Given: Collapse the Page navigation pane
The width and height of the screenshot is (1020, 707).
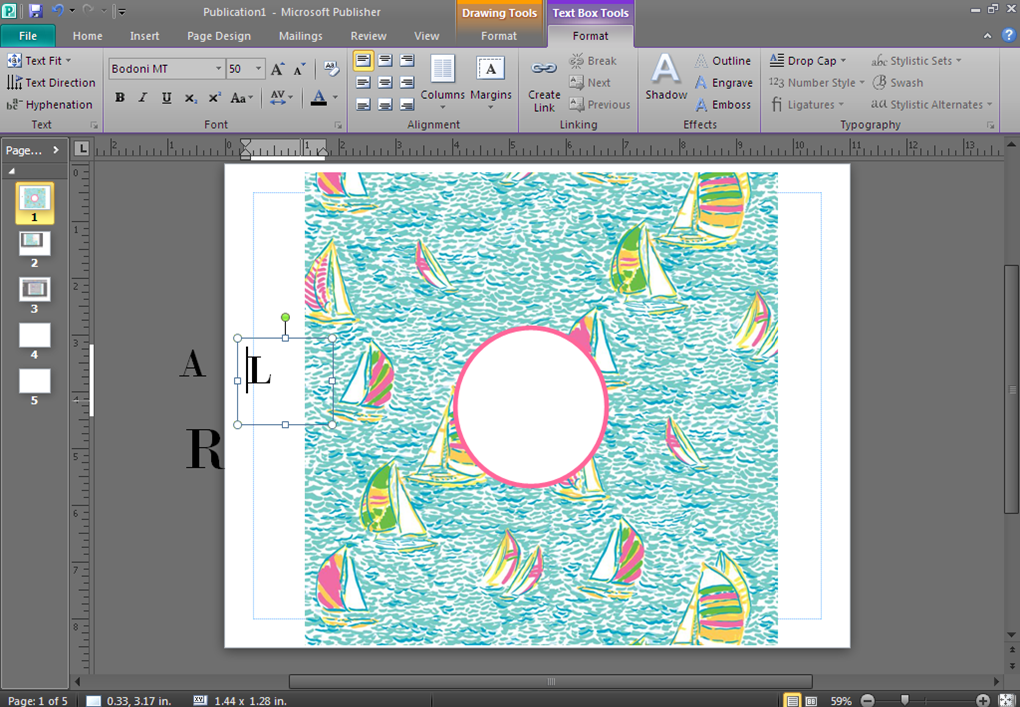Looking at the screenshot, I should [56, 150].
